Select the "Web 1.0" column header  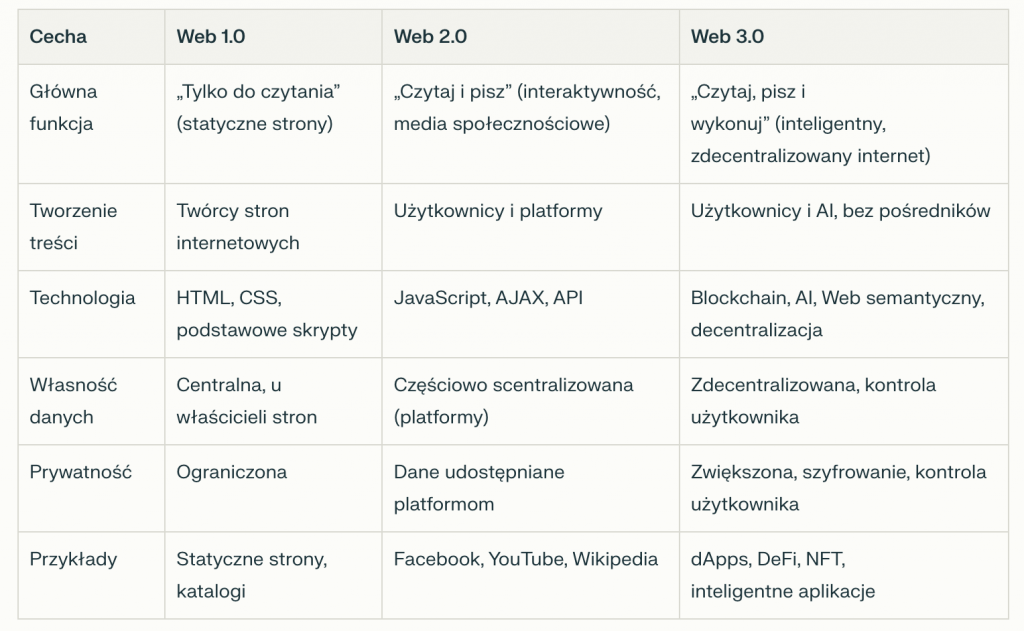[211, 37]
